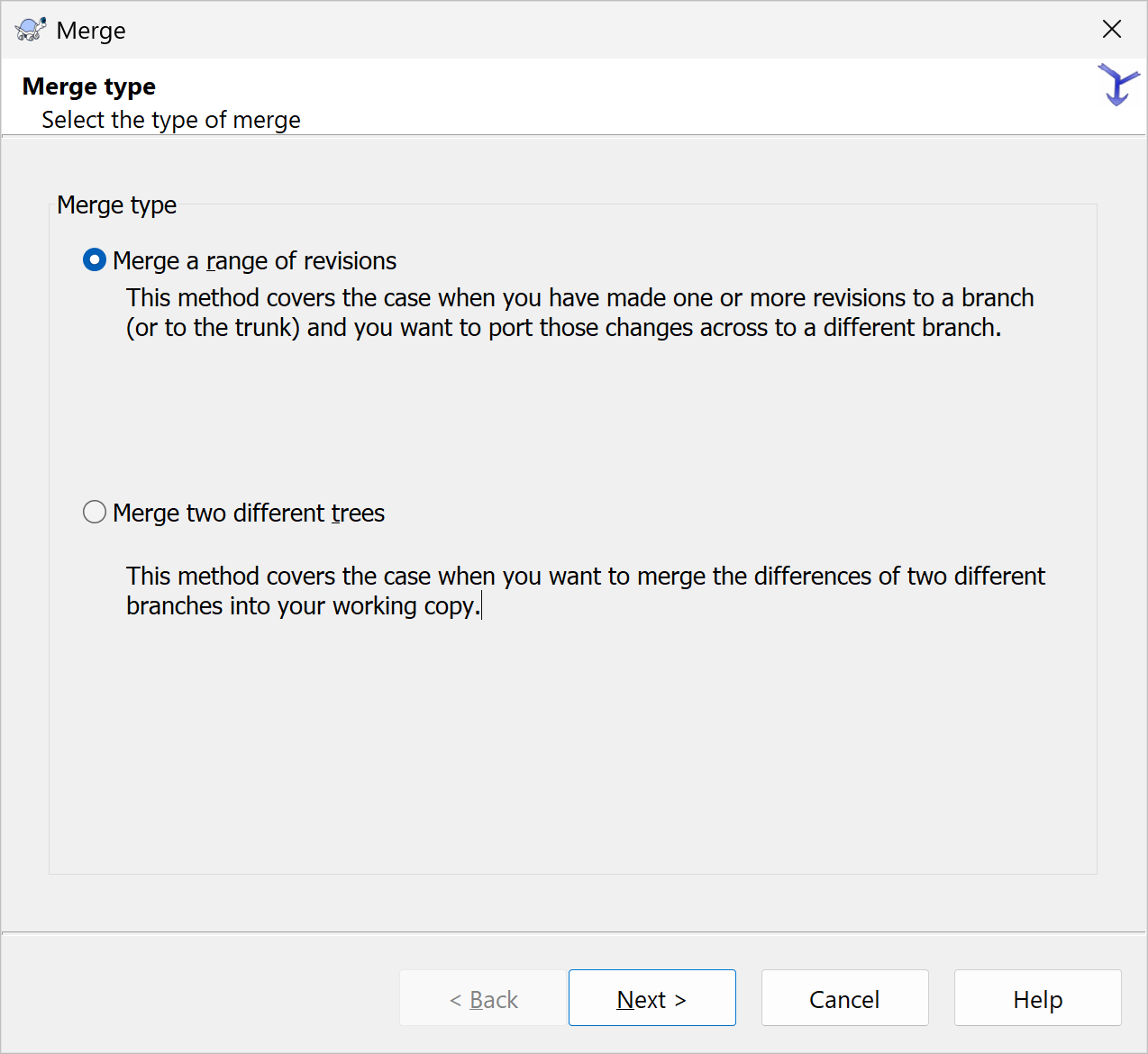Click the Next button
1148x1054 pixels.
click(652, 998)
